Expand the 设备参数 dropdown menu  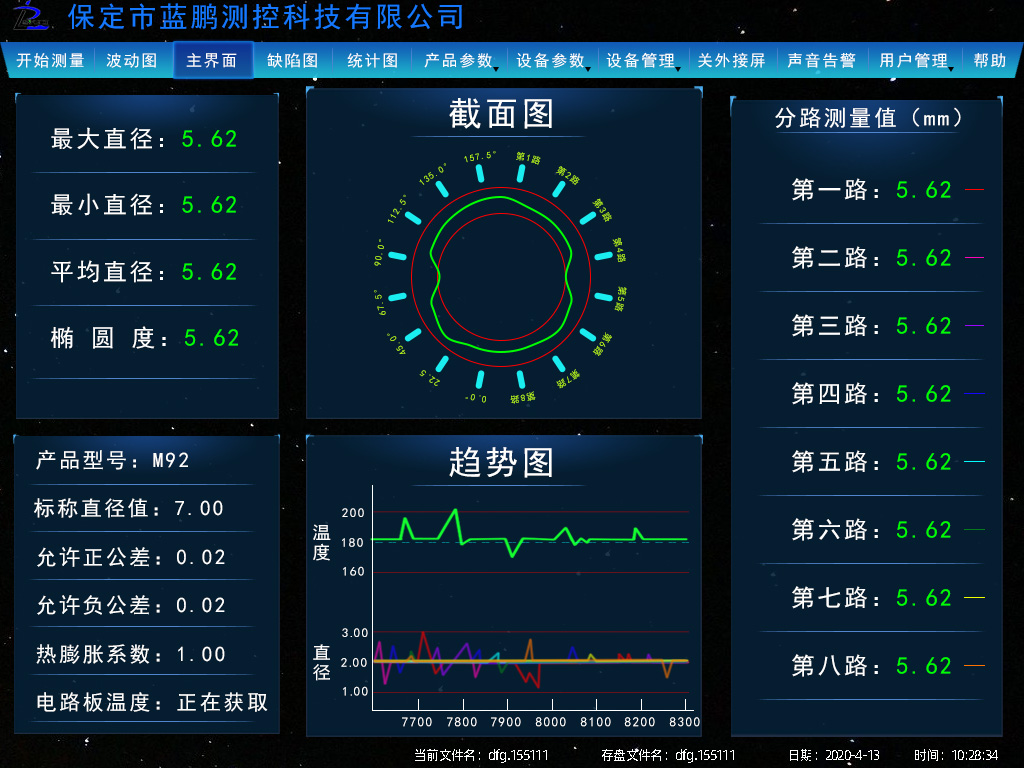[x=551, y=61]
